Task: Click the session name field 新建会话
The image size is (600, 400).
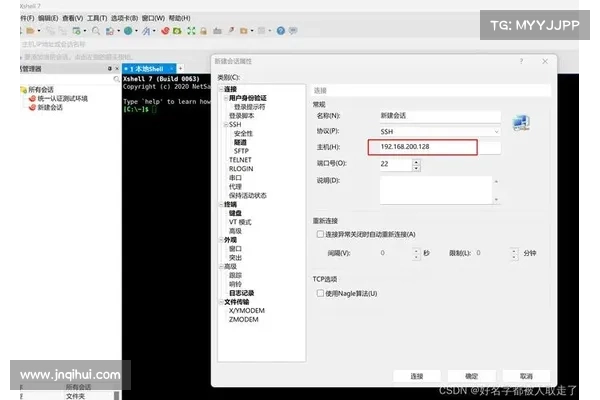Action: tap(440, 116)
